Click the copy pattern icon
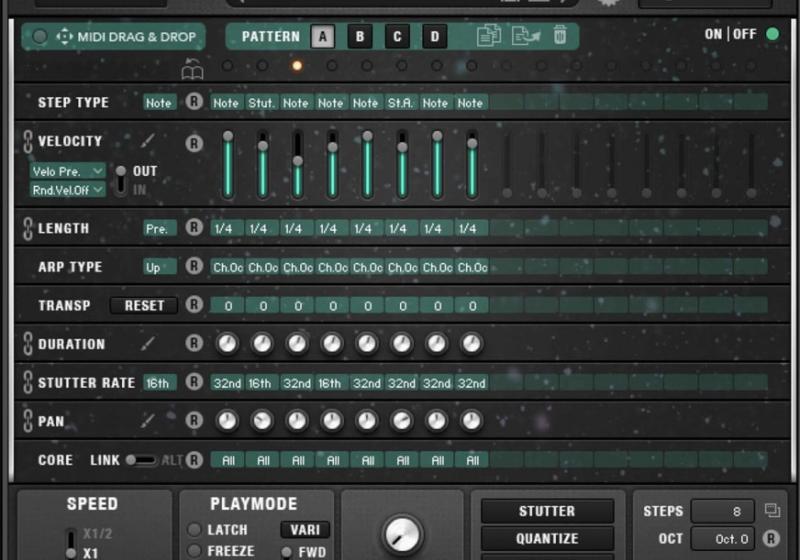The height and width of the screenshot is (560, 800). tap(488, 37)
